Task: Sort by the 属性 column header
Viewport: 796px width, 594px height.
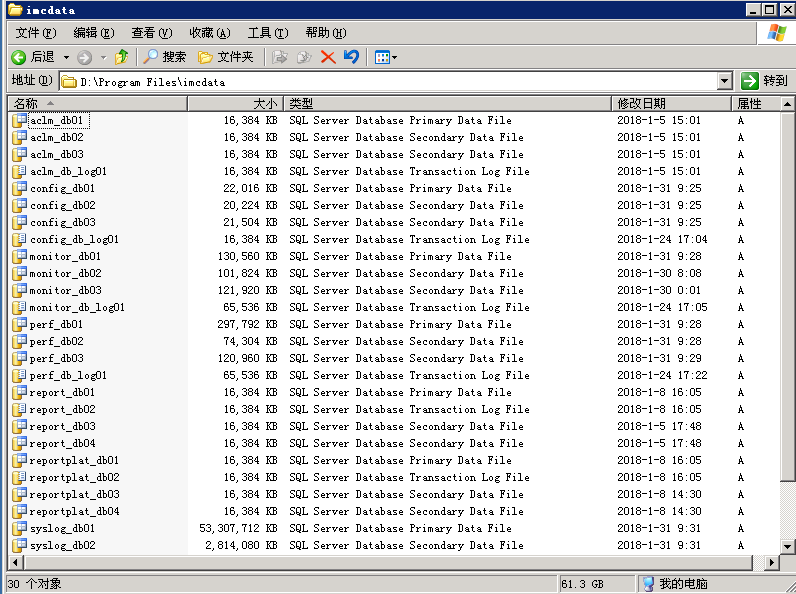Action: point(755,104)
